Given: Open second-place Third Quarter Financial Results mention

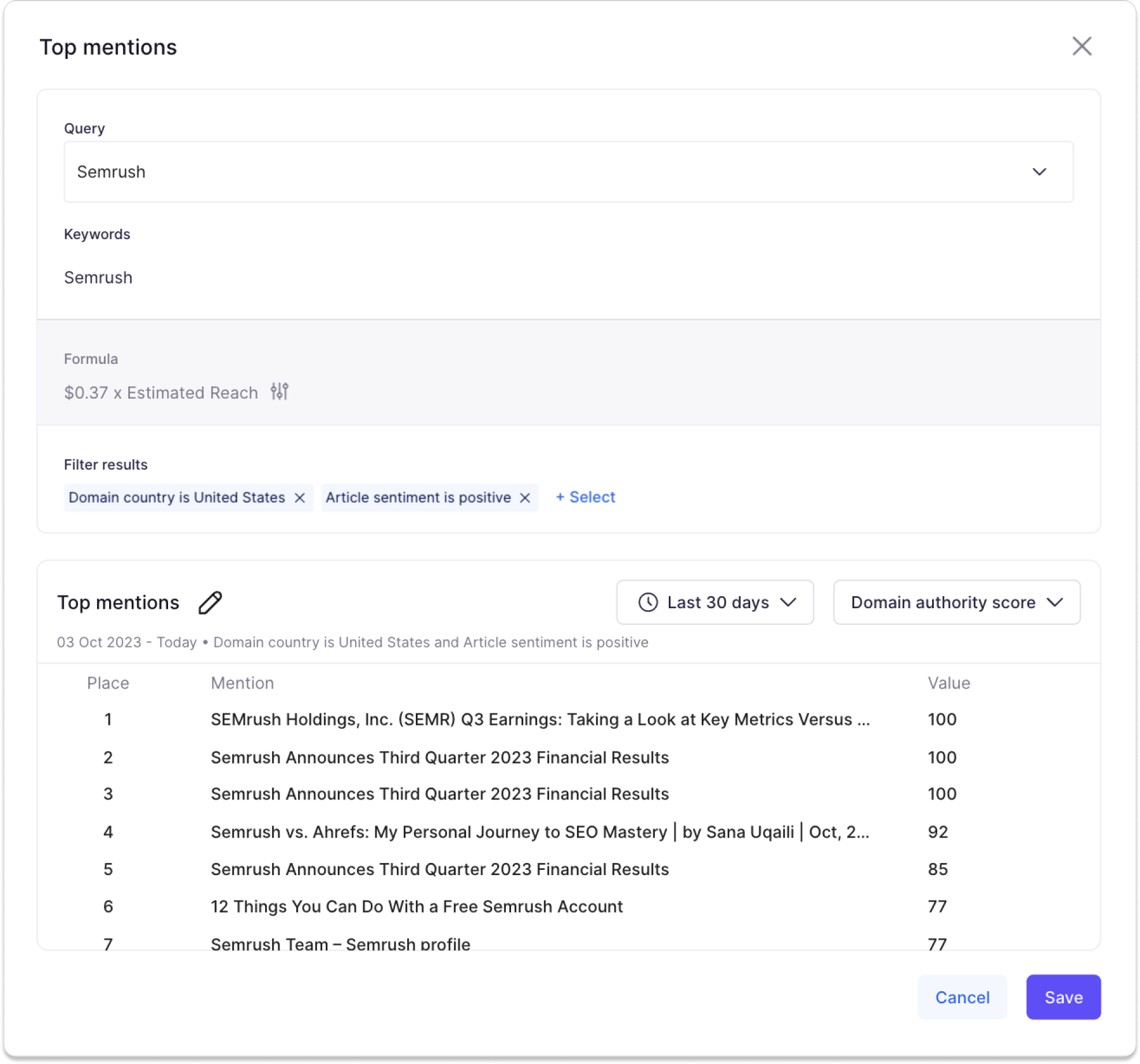Looking at the screenshot, I should coord(439,757).
